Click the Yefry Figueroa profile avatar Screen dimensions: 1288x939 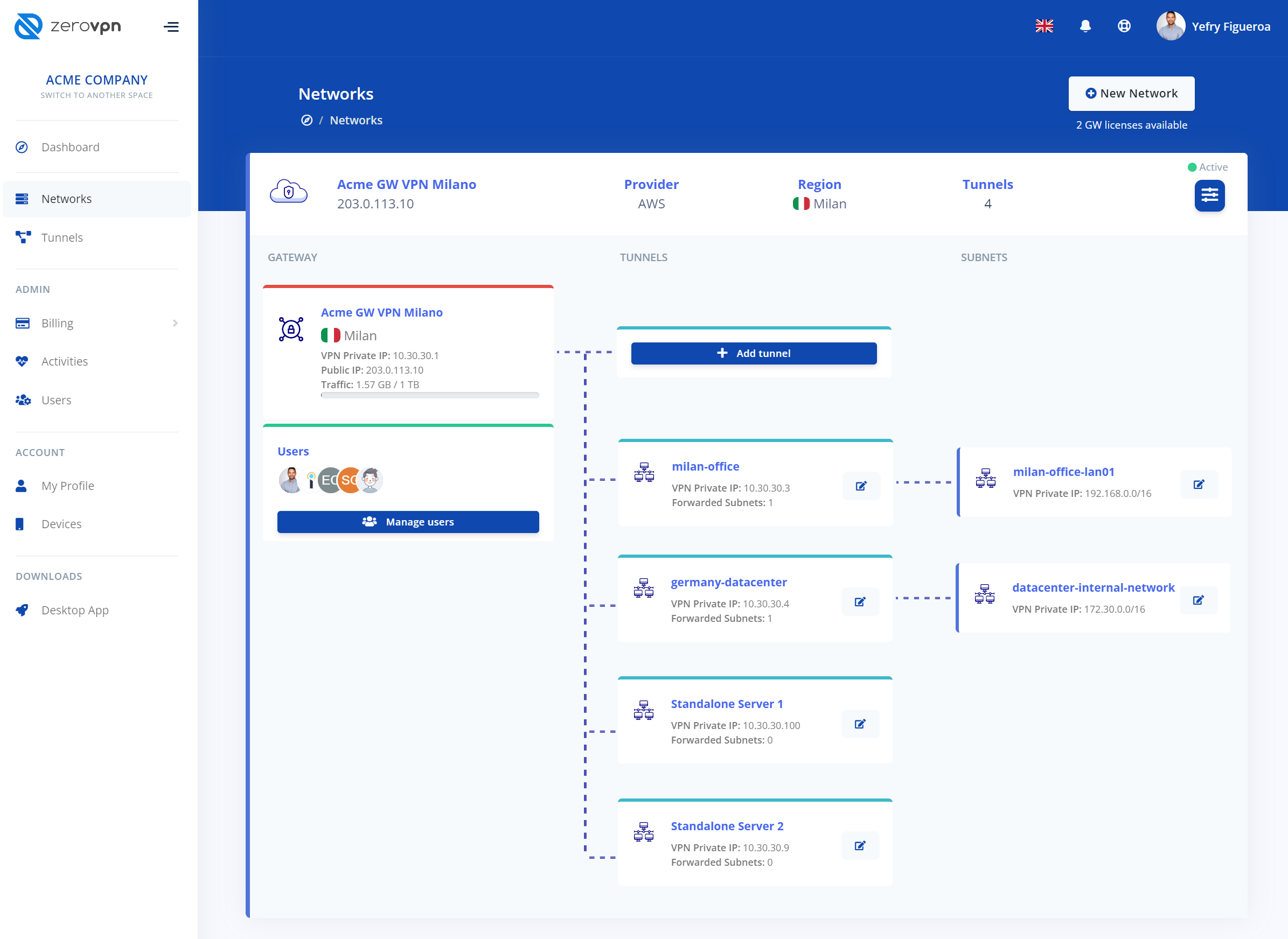tap(1170, 26)
